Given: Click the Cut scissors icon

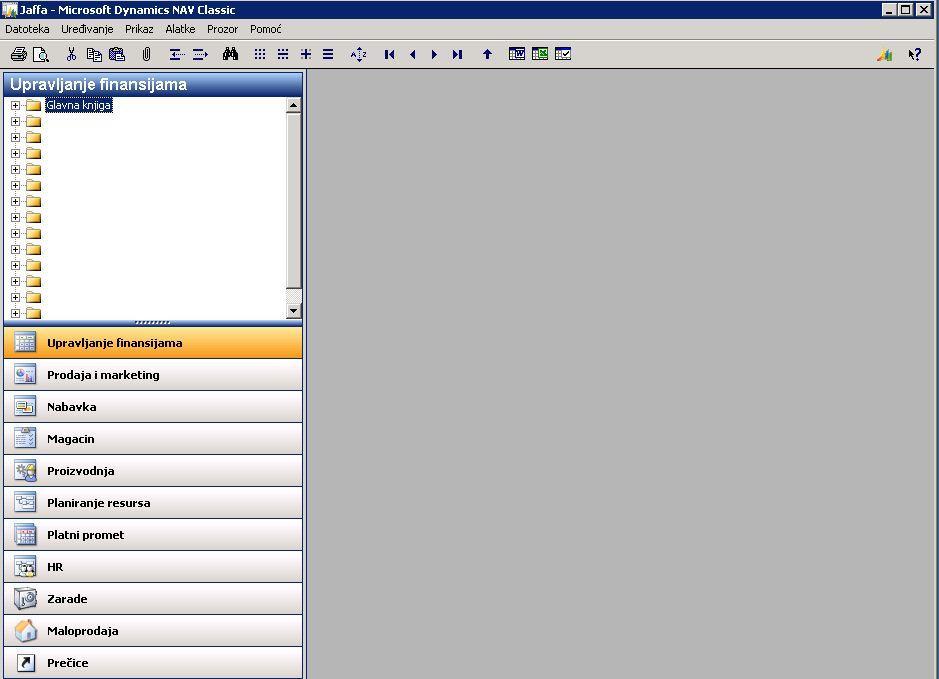Looking at the screenshot, I should tap(71, 54).
